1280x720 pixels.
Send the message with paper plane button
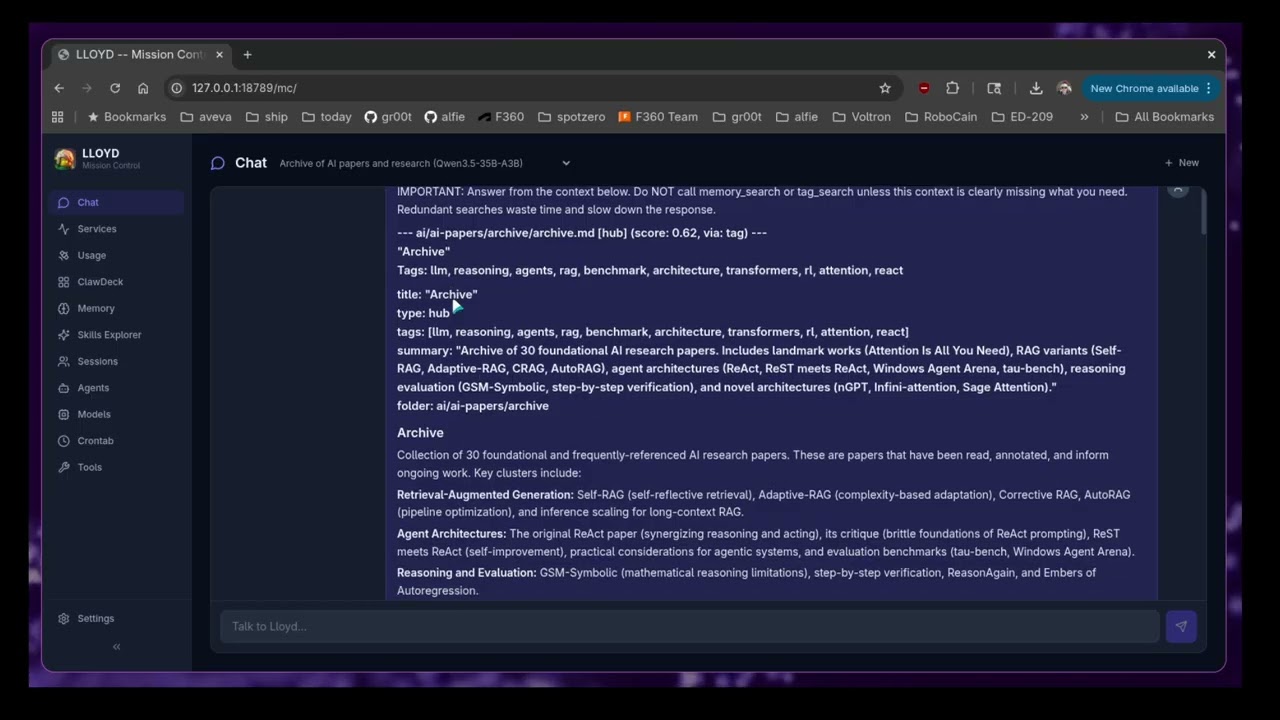click(1181, 626)
